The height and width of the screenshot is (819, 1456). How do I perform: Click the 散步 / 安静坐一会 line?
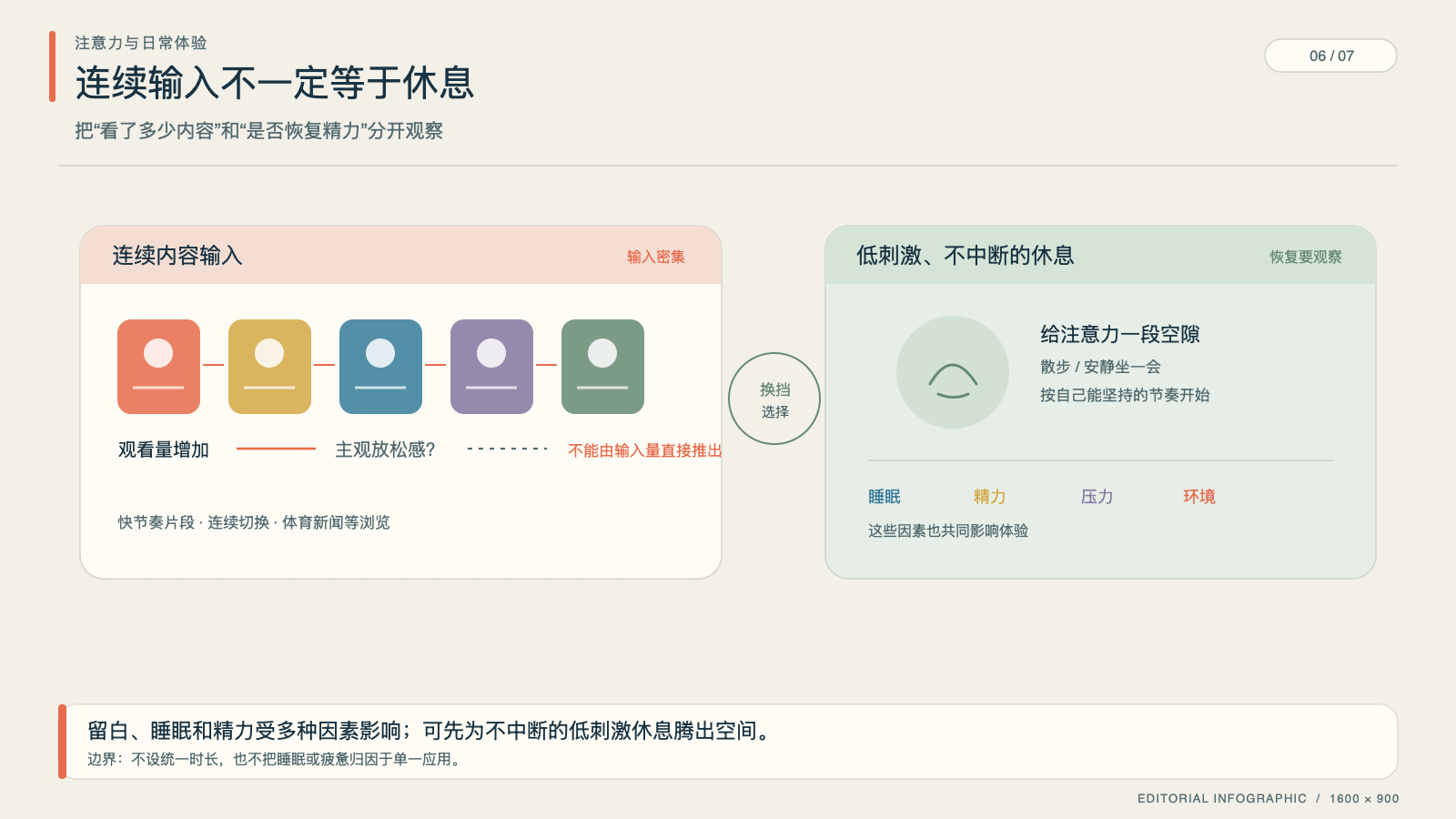(1101, 367)
